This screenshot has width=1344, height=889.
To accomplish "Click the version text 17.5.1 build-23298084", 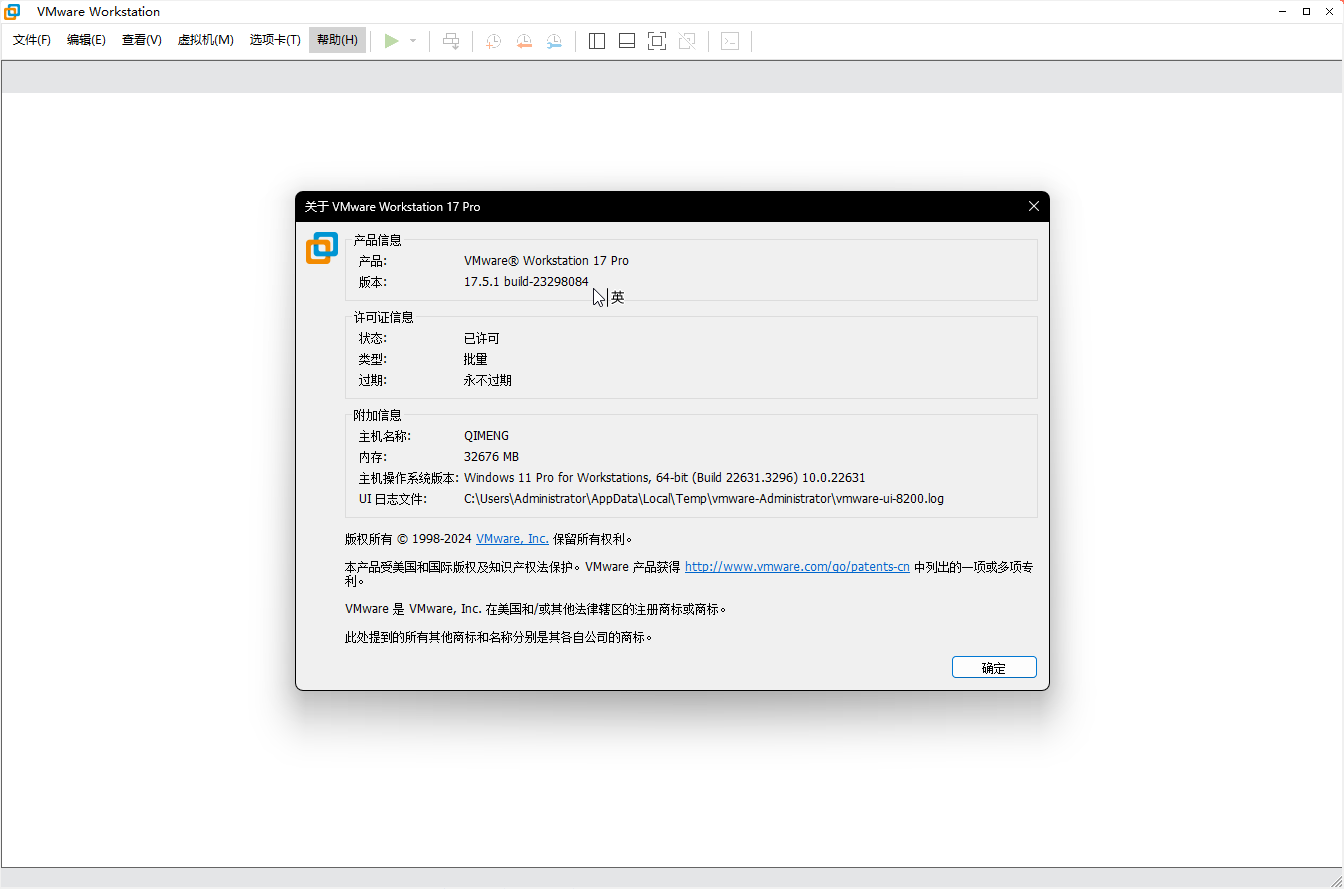I will click(526, 282).
